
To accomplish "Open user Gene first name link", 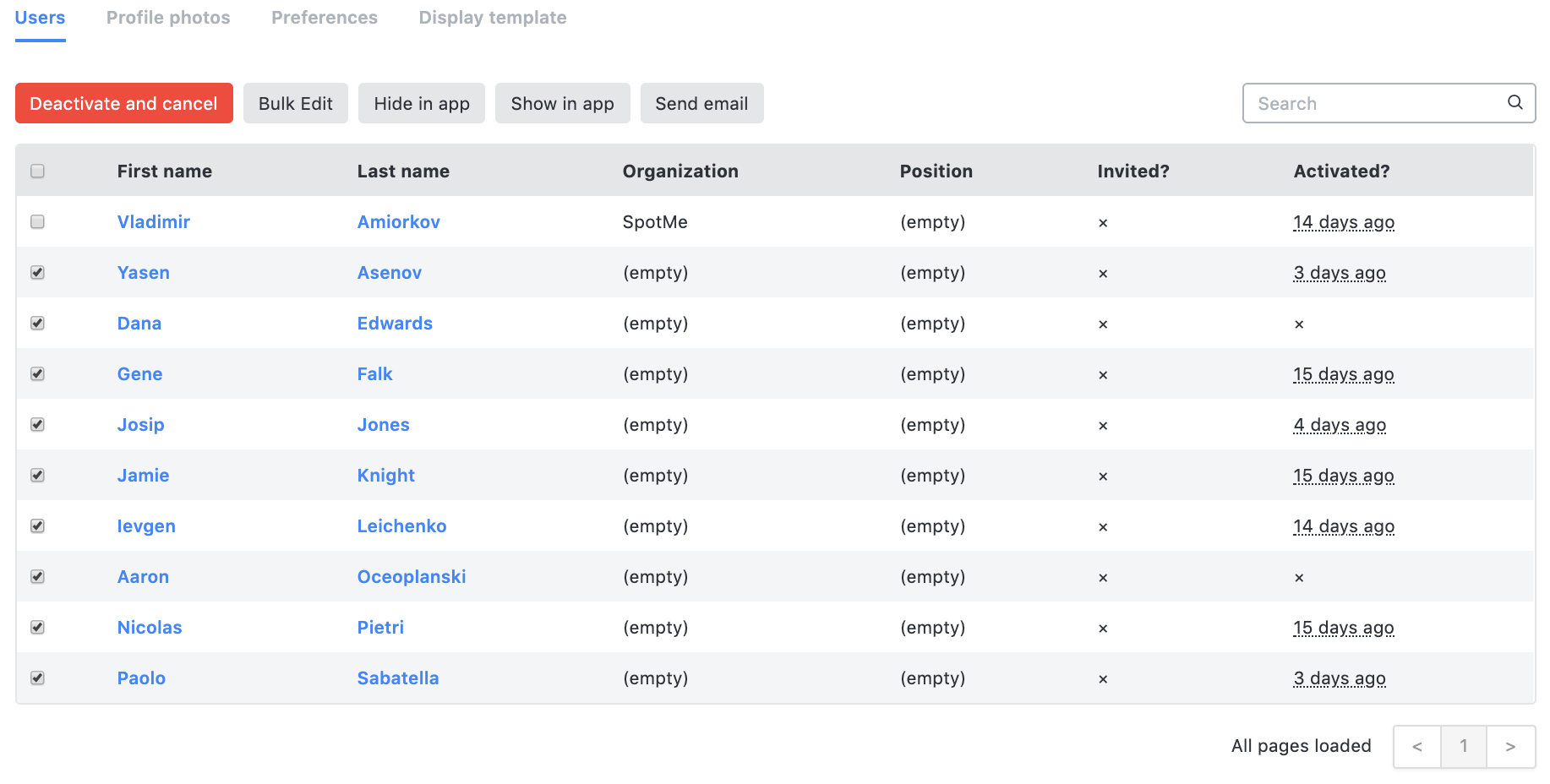I will point(140,374).
